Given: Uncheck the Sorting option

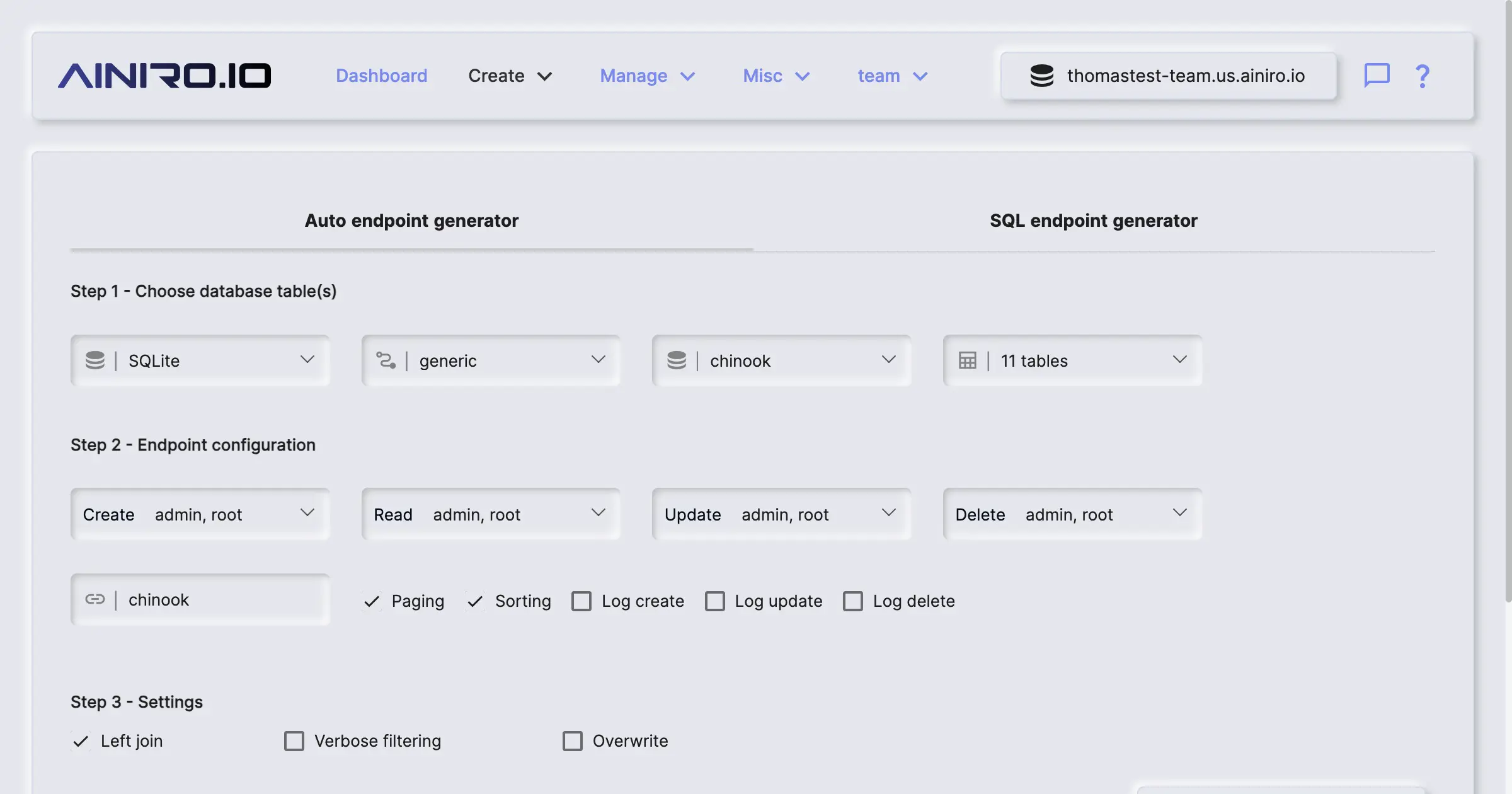Looking at the screenshot, I should [x=475, y=601].
